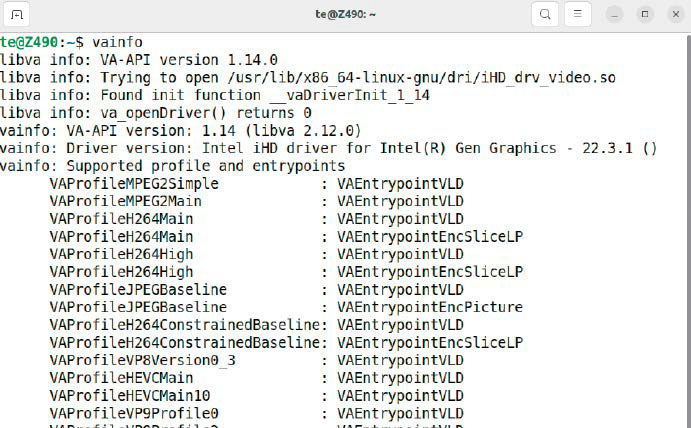Click VAProfileH264ConstrainedBaseline VAEntrypointEncSliceLP row
The width and height of the screenshot is (691, 428).
click(x=286, y=342)
